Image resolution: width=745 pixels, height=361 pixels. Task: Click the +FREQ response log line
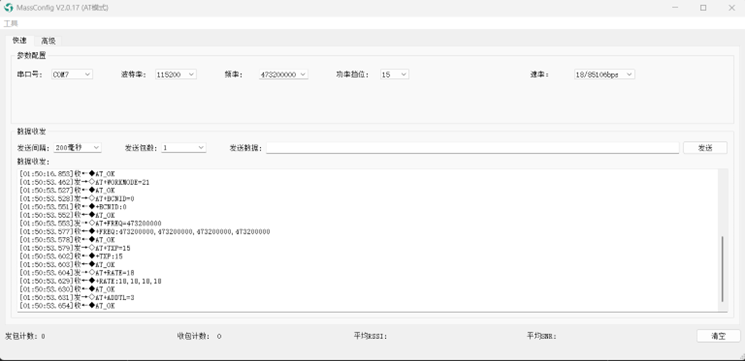(145, 232)
